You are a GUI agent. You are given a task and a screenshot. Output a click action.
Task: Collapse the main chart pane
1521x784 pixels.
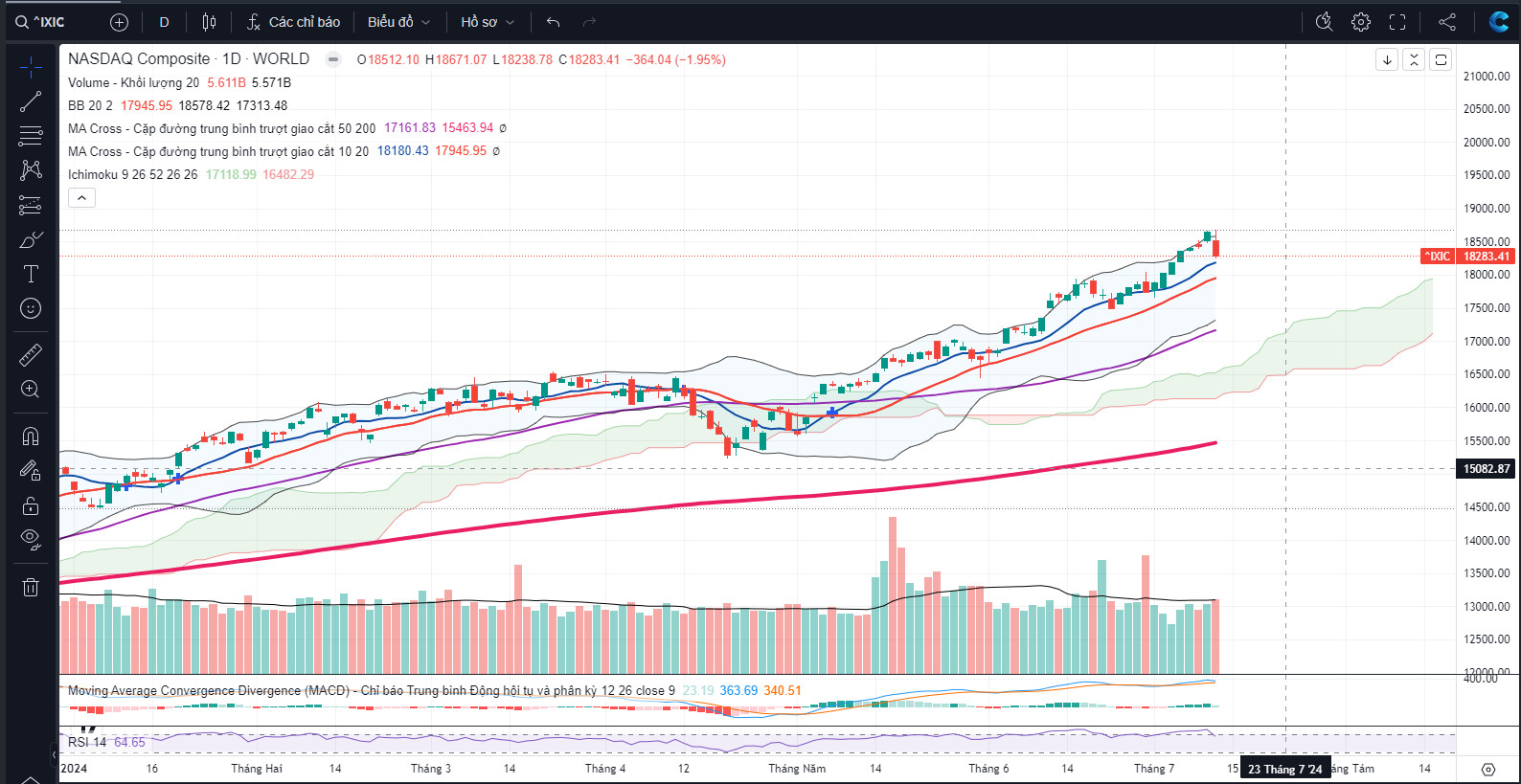coord(1414,59)
